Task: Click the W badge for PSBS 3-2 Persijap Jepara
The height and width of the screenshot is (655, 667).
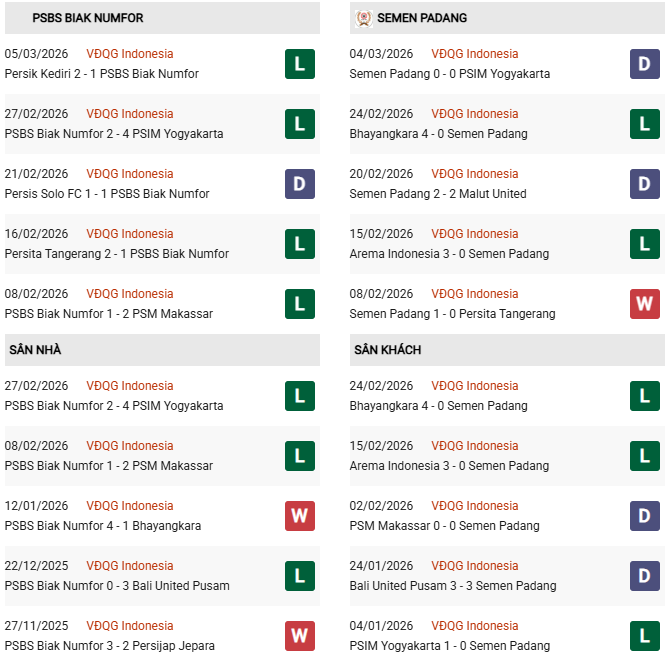Action: pyautogui.click(x=299, y=636)
